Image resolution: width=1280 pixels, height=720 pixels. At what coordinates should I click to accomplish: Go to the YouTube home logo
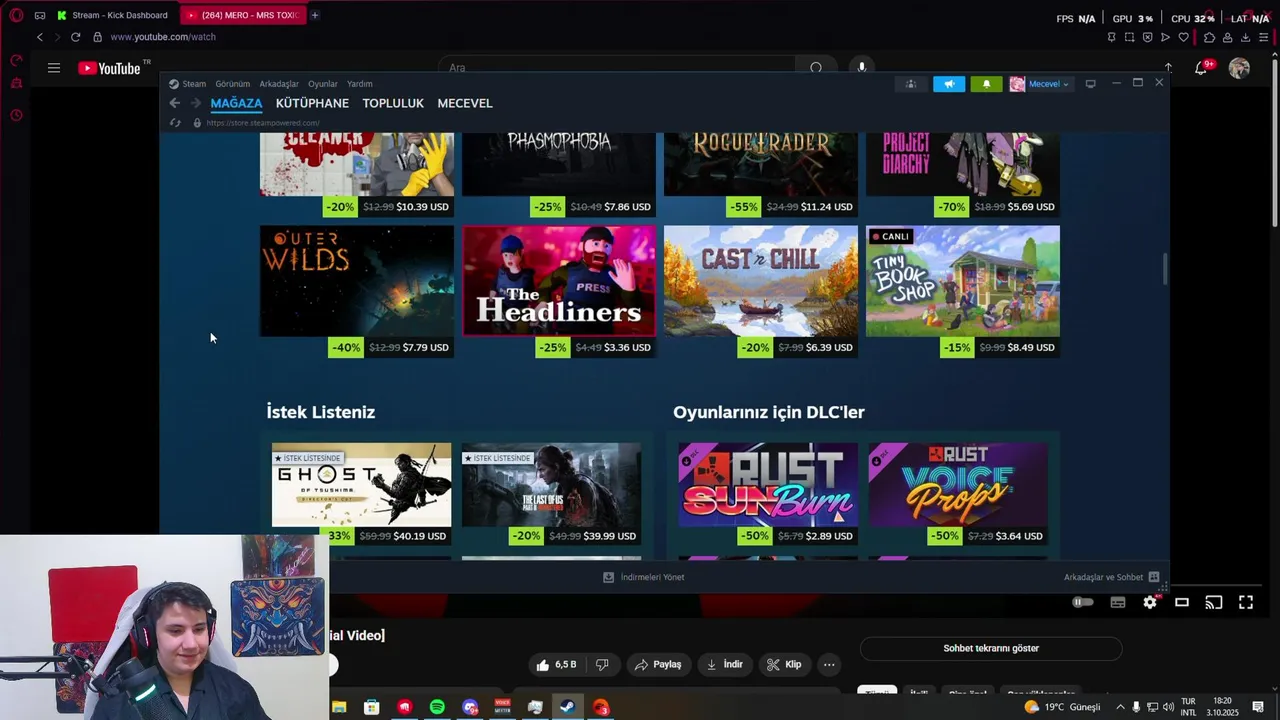pos(109,68)
